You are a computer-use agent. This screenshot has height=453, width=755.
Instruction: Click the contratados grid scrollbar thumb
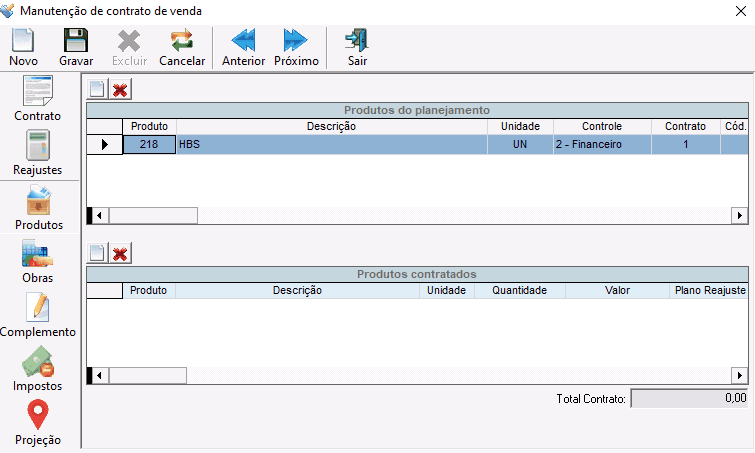(148, 375)
